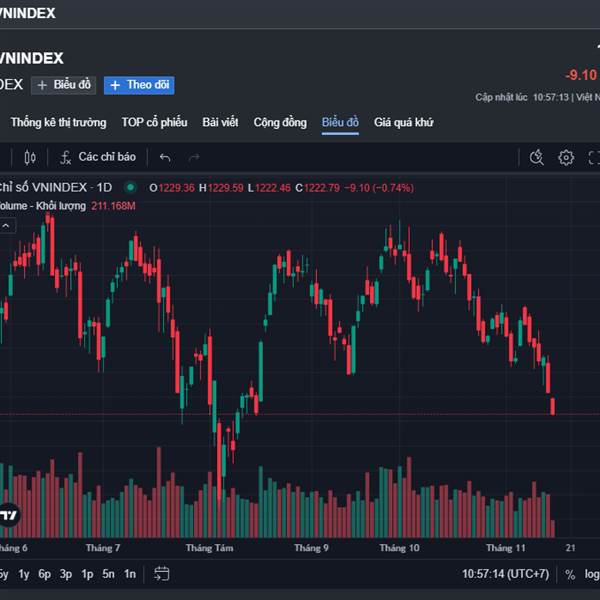Click the open value O1229.36
The width and height of the screenshot is (600, 600).
pos(172,188)
